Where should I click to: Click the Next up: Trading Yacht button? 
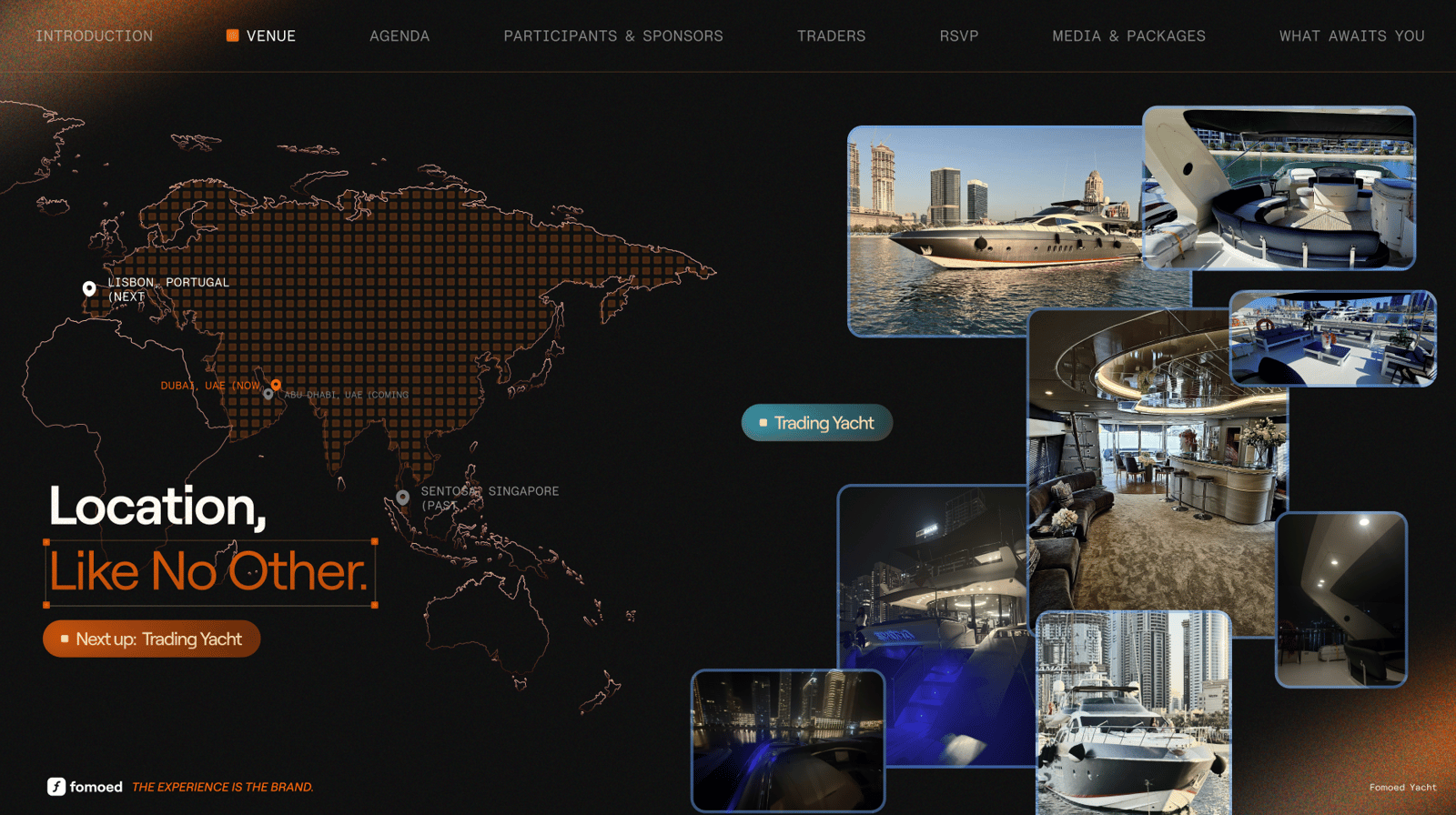(x=152, y=639)
